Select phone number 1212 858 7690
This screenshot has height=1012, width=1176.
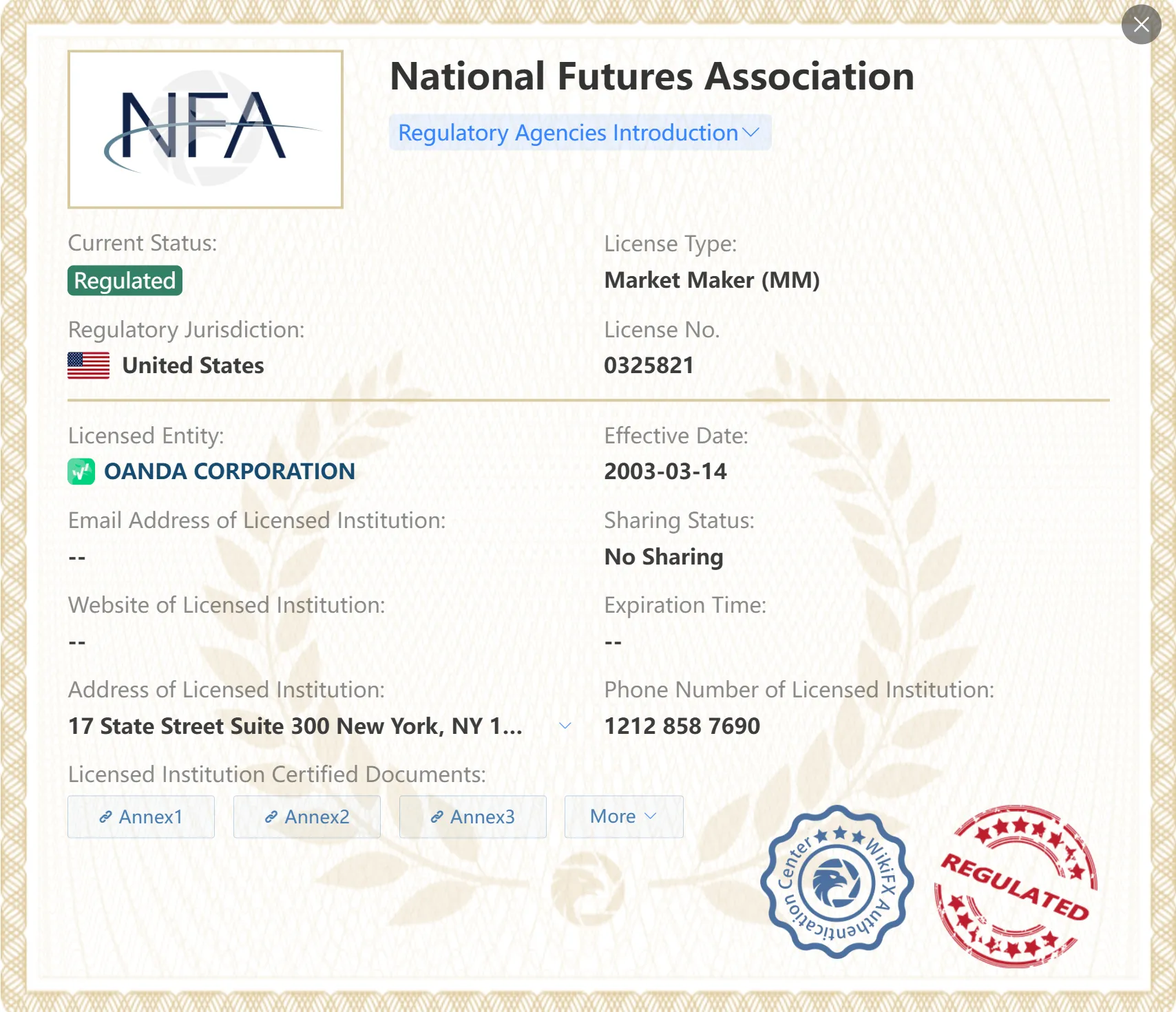click(x=682, y=726)
